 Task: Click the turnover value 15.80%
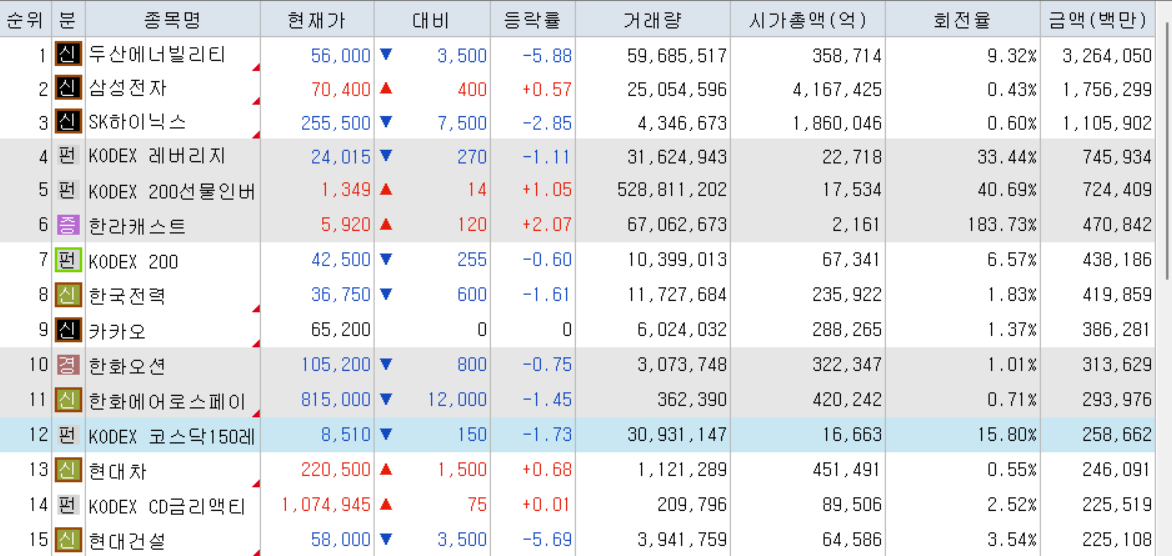click(1005, 436)
